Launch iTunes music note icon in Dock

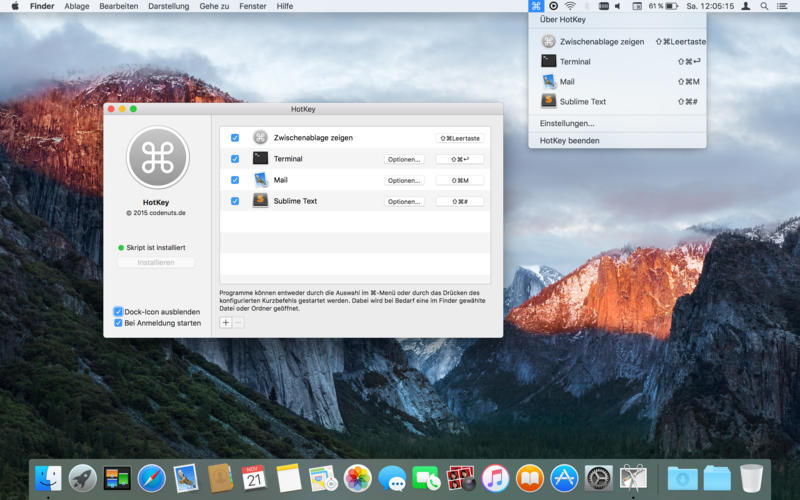pos(495,479)
